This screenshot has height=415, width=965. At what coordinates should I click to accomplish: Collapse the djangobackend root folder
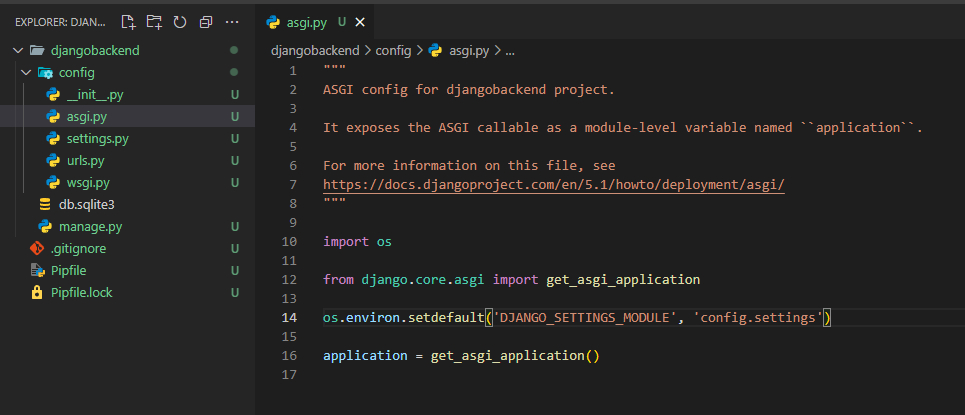click(x=17, y=50)
